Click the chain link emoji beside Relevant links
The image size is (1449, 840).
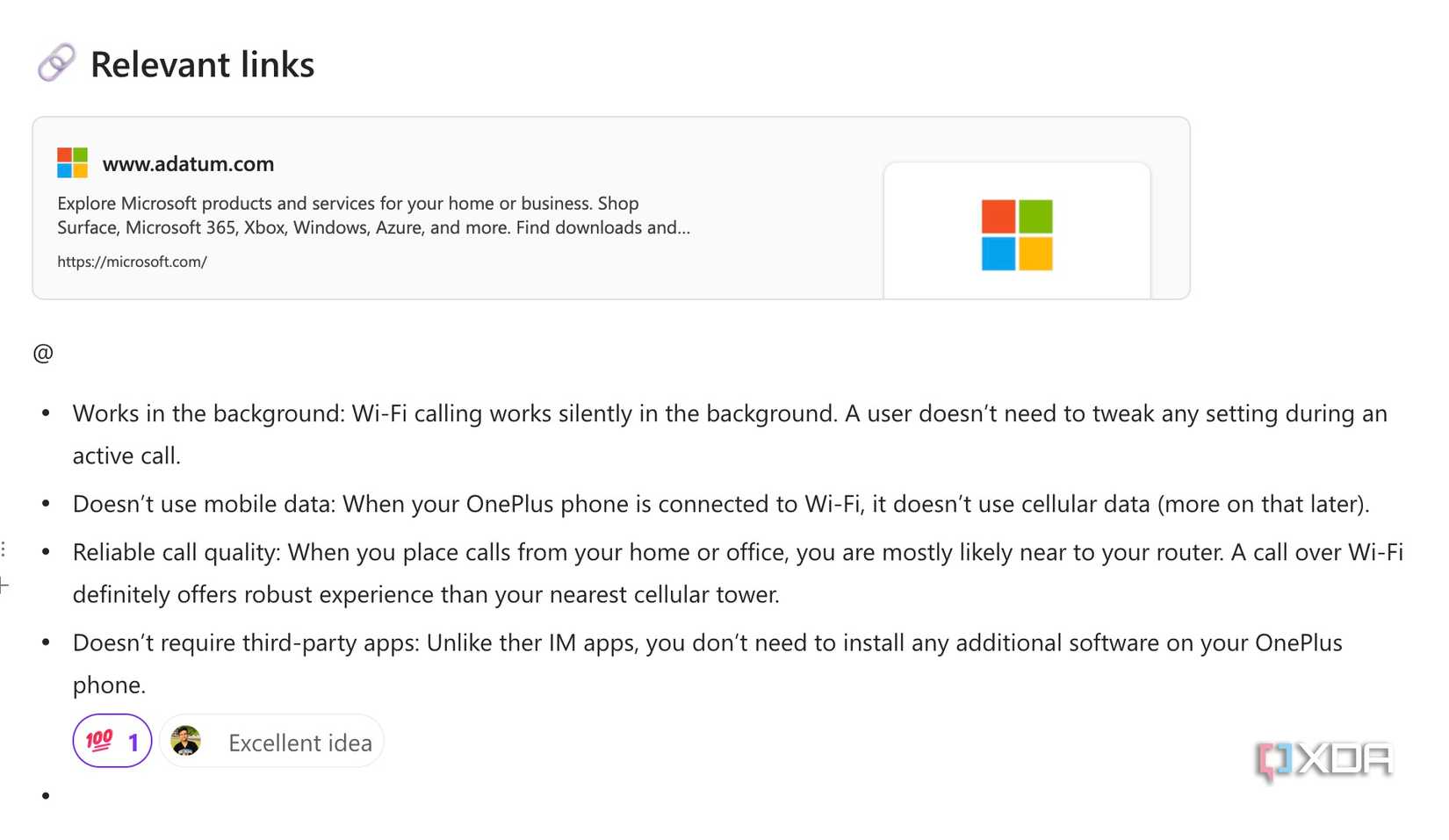[x=56, y=63]
